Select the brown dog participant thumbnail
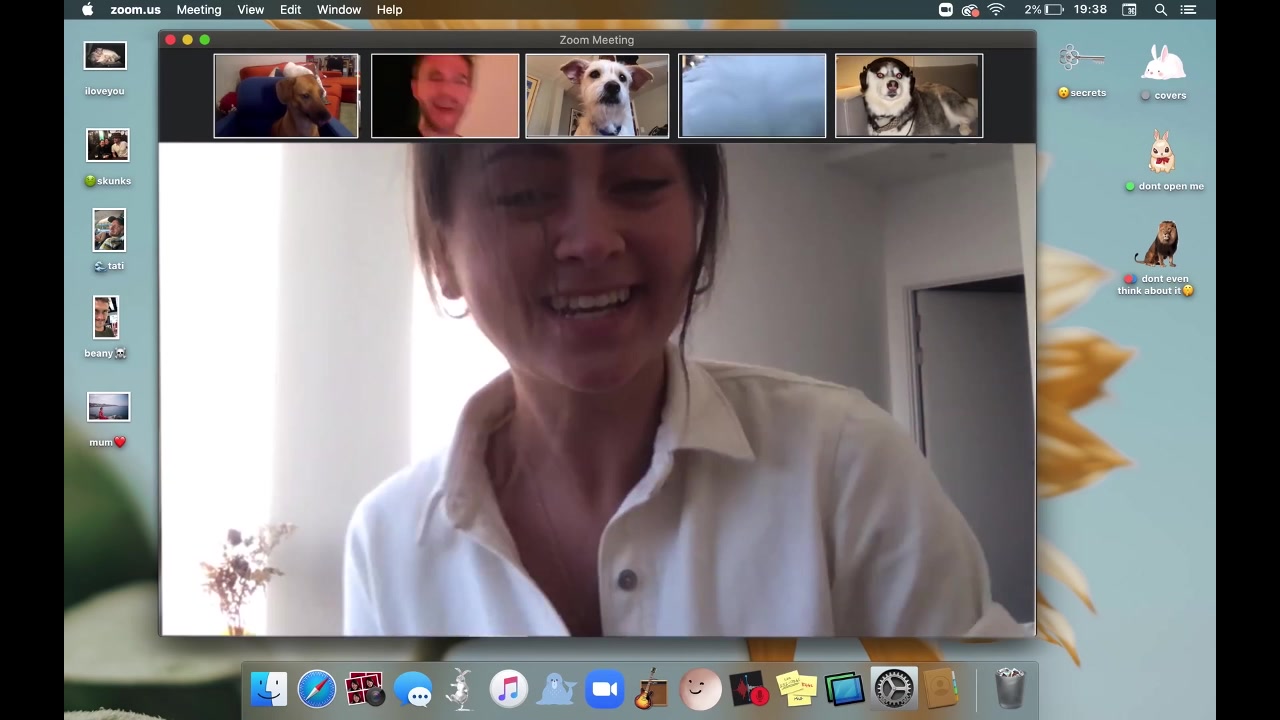Viewport: 1280px width, 720px height. [286, 96]
